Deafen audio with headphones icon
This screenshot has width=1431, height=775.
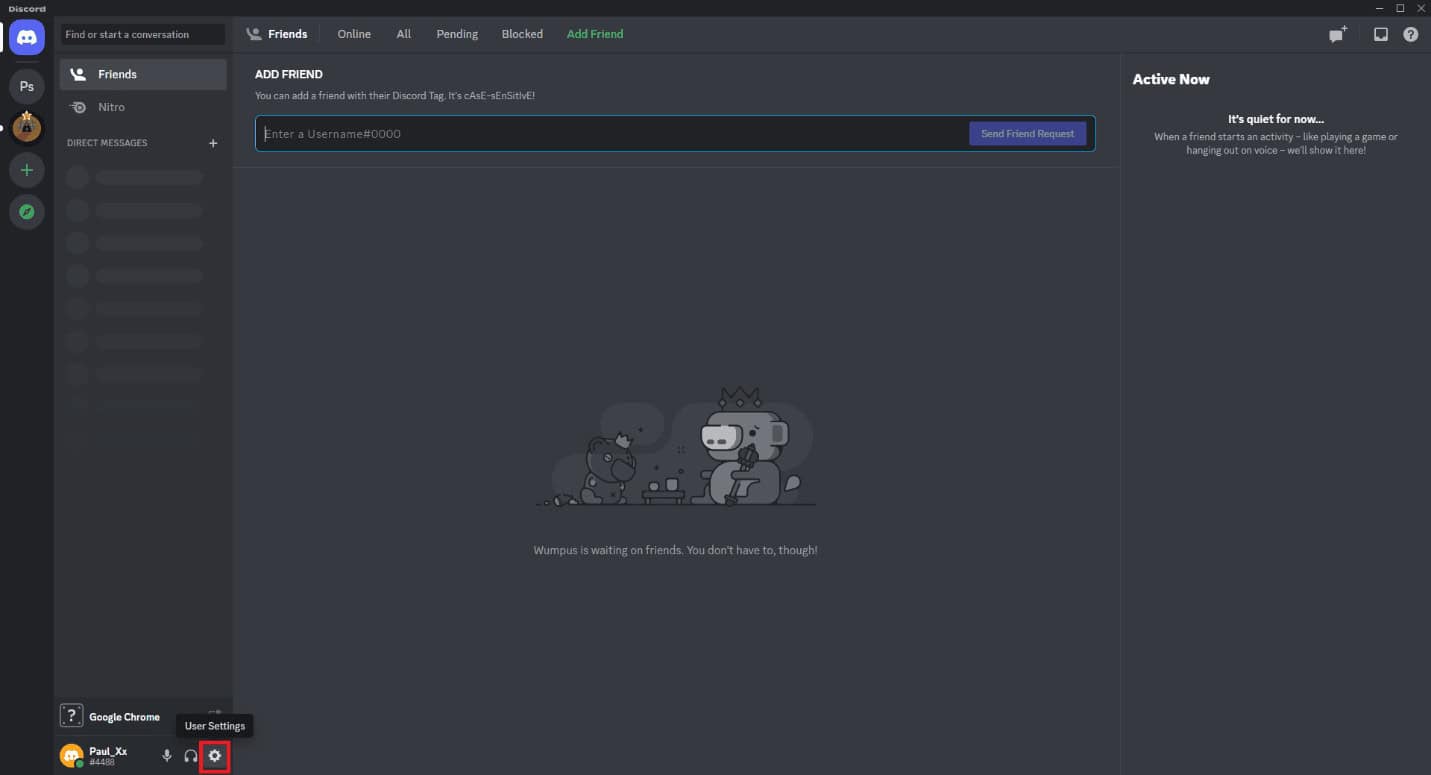coord(190,756)
